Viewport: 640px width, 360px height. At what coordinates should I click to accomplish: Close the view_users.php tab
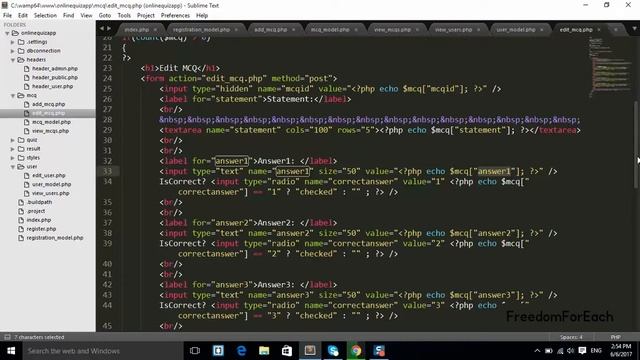point(479,30)
